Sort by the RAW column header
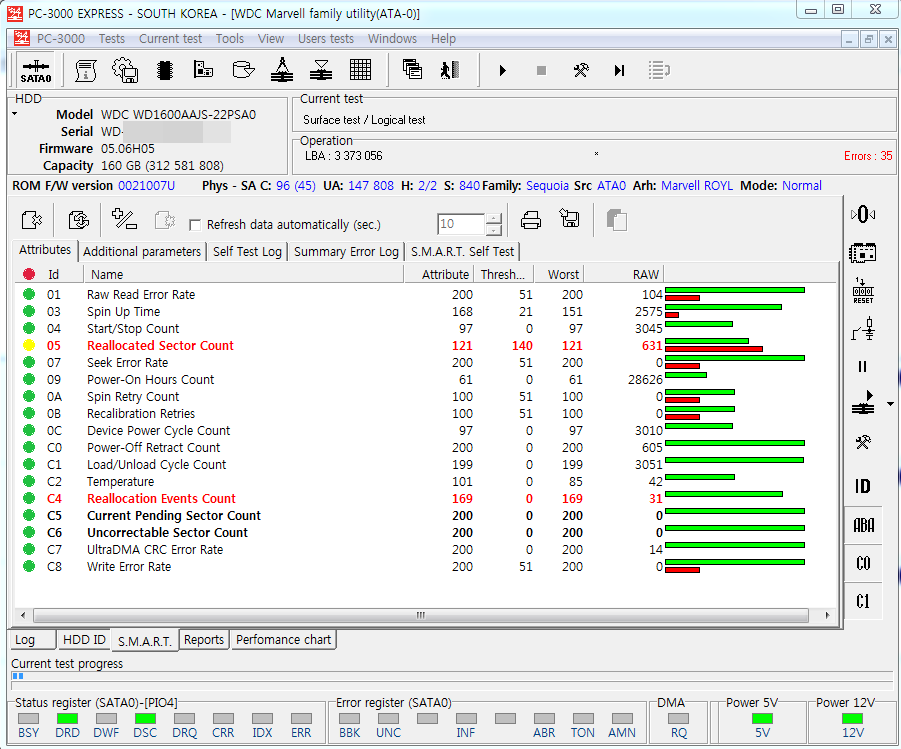The height and width of the screenshot is (749, 901). 624,274
